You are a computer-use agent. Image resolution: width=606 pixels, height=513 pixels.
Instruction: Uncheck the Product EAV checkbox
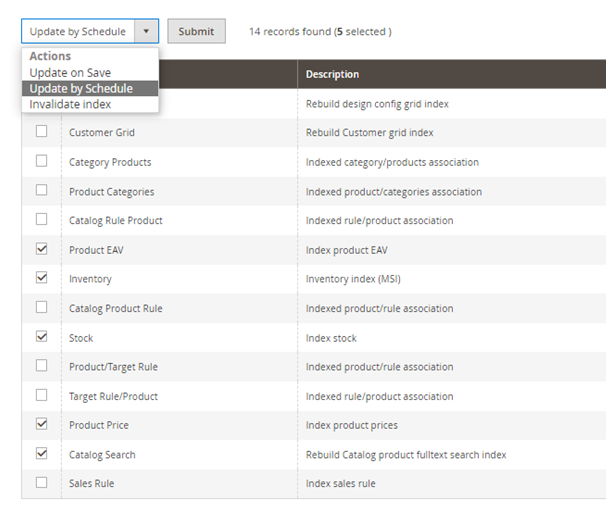41,249
